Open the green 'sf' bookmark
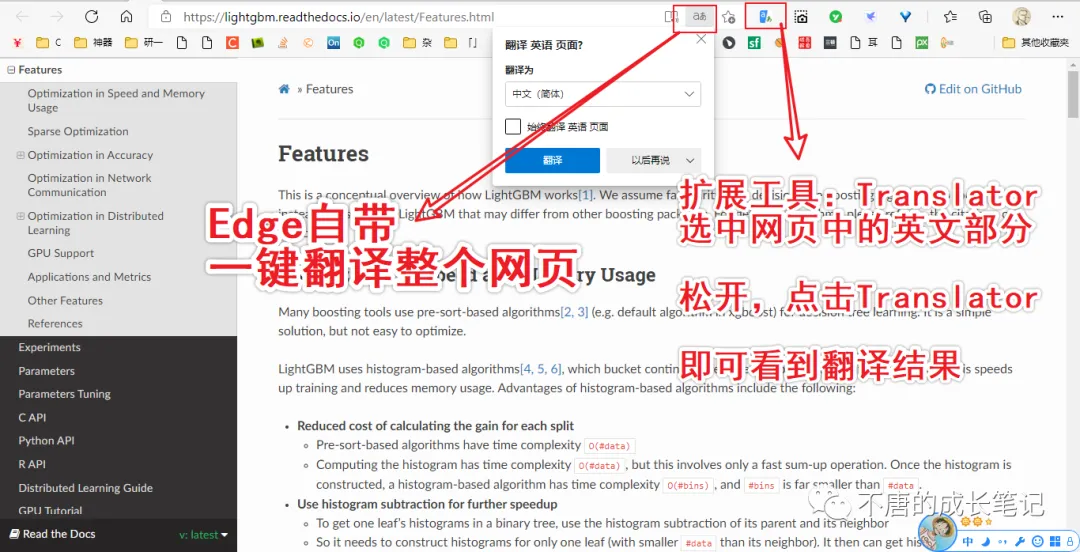Viewport: 1080px width, 552px height. pos(754,43)
